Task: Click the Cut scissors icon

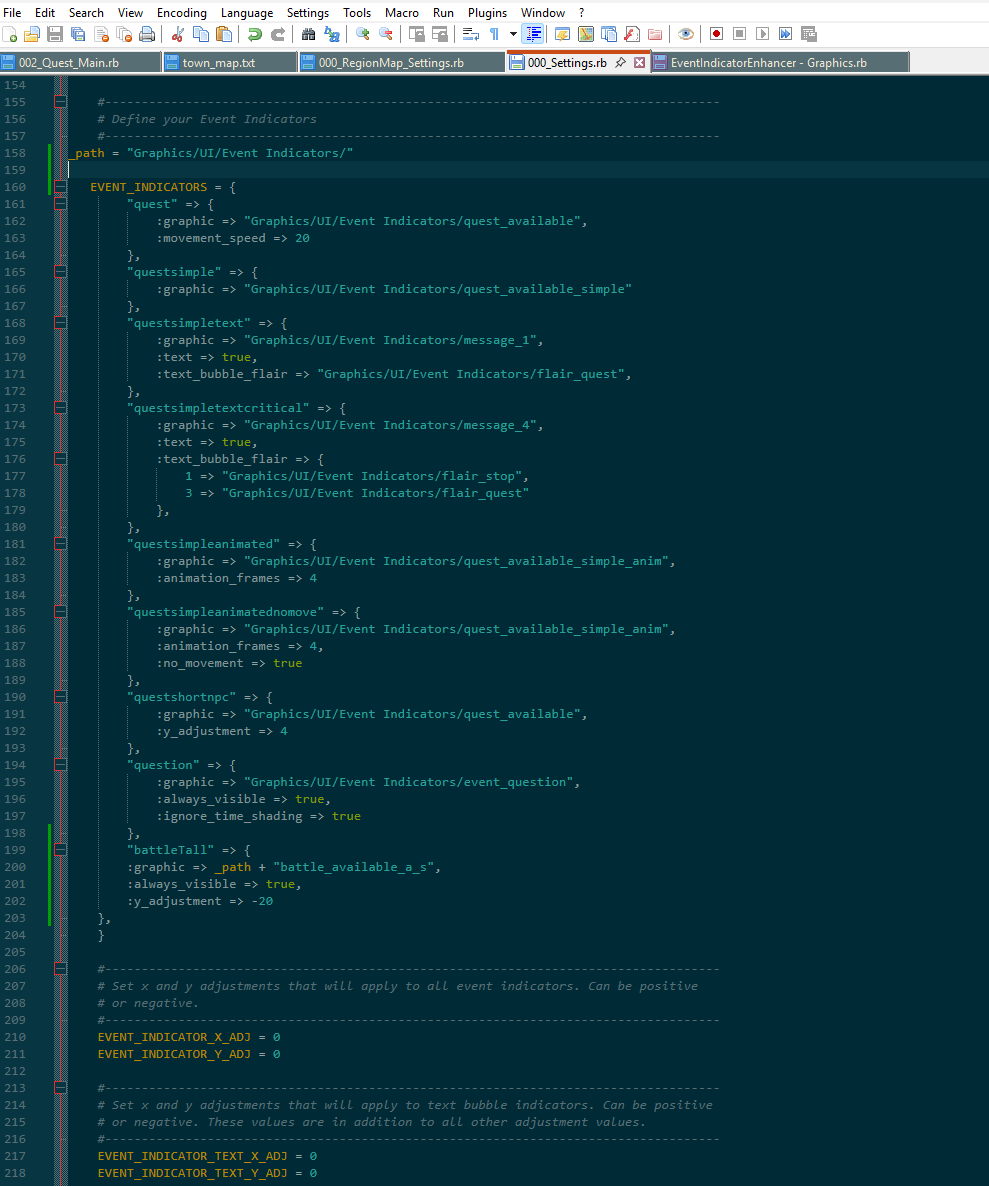Action: click(178, 34)
